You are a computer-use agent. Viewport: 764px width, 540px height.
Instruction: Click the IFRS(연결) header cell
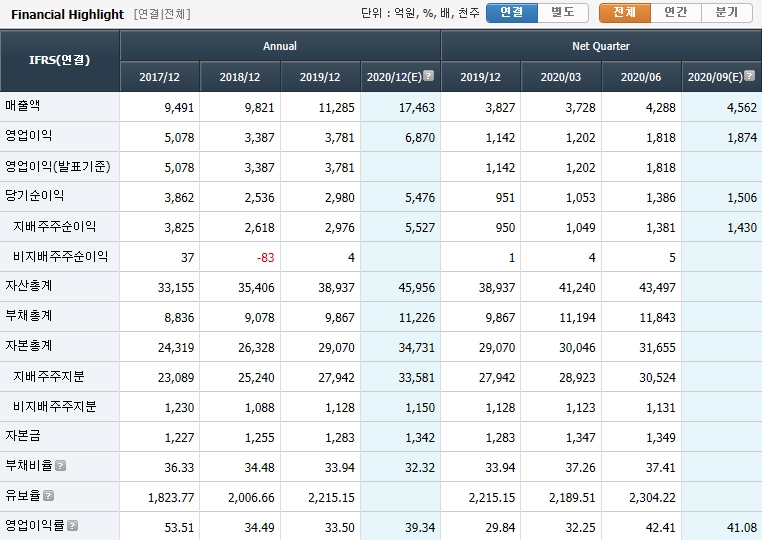pyautogui.click(x=59, y=60)
